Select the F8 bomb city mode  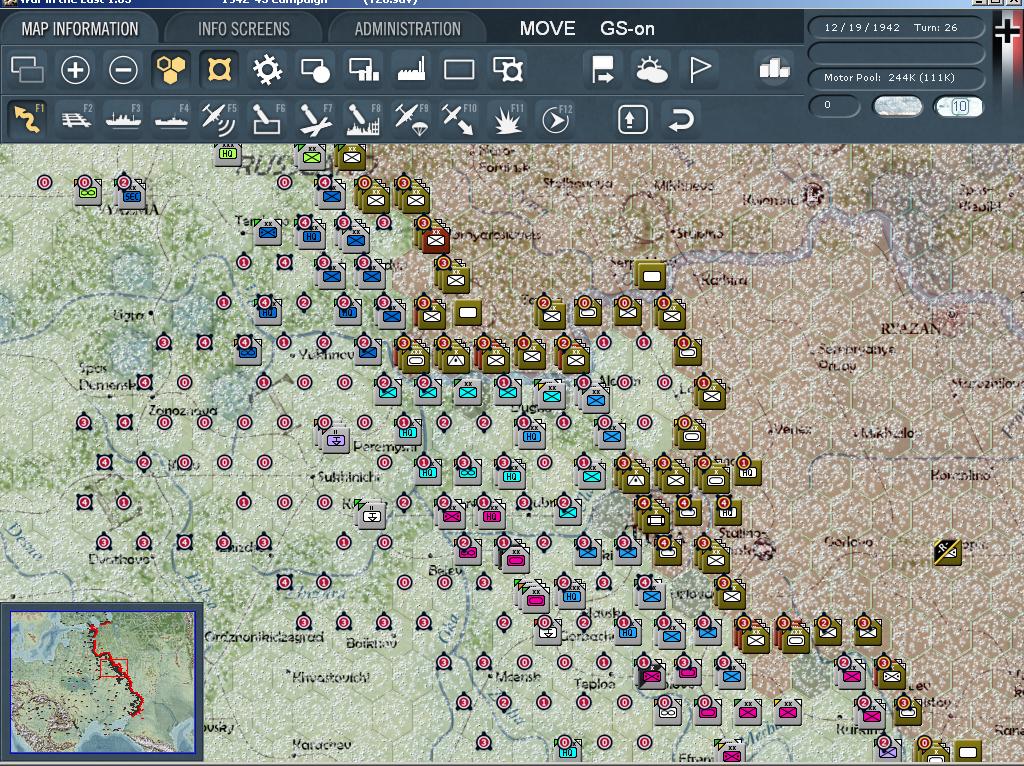[363, 120]
